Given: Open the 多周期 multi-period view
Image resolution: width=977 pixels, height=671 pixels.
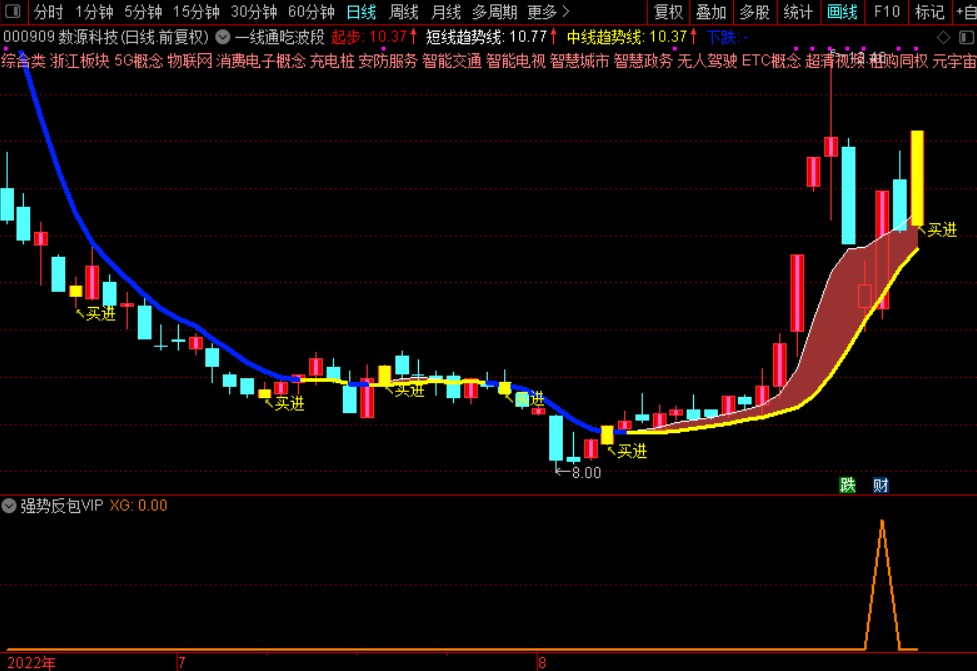Looking at the screenshot, I should tap(494, 12).
